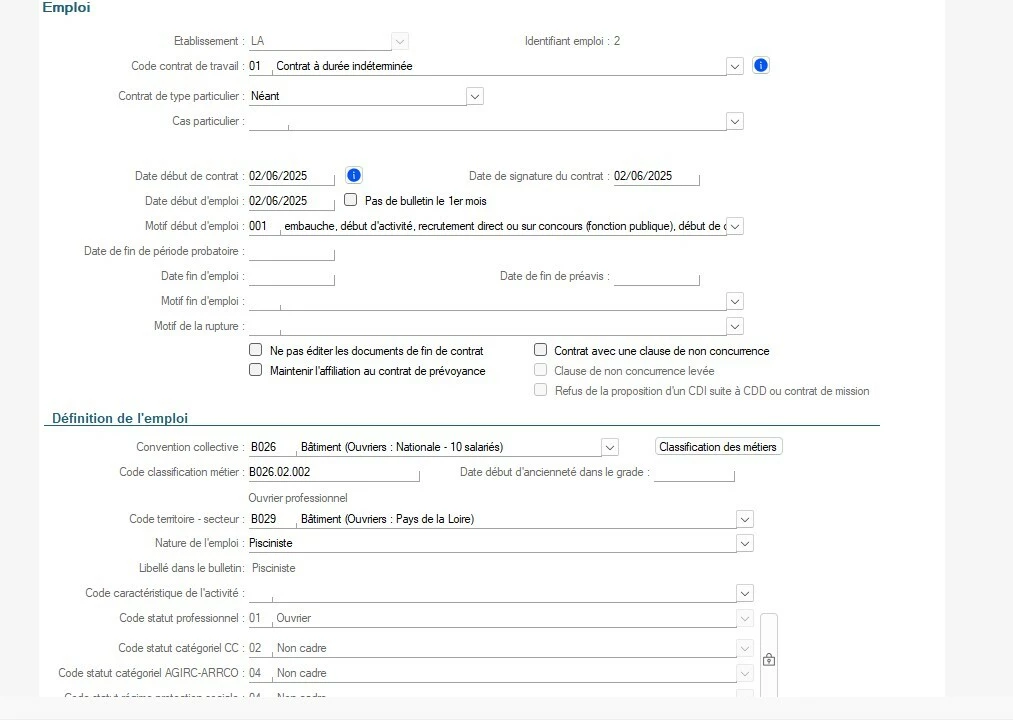The image size is (1013, 726).
Task: Click 'Pisciniste' next to Libellé dans le bulletin
Action: pyautogui.click(x=273, y=568)
